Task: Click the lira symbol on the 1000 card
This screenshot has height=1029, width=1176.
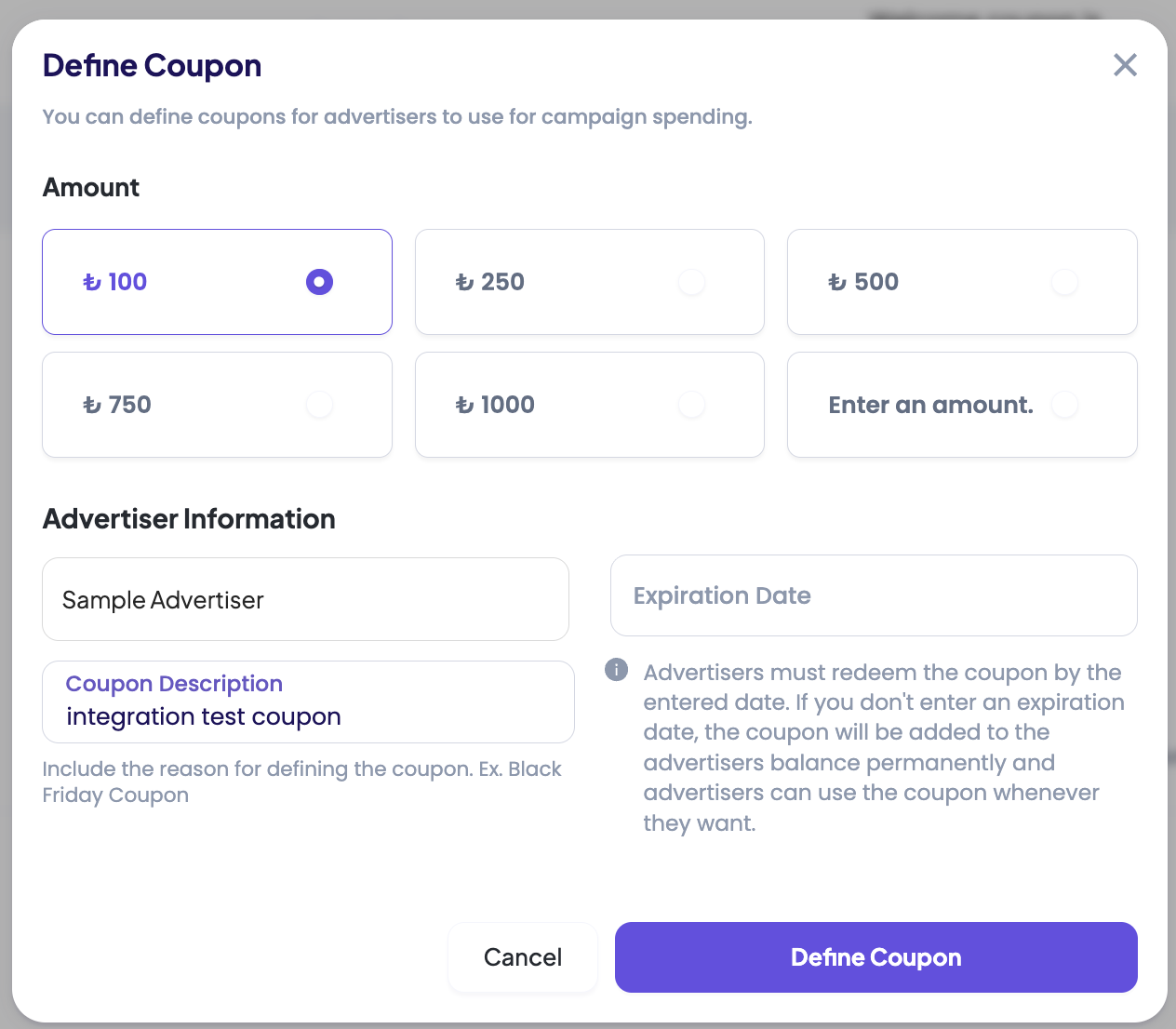Action: 464,405
